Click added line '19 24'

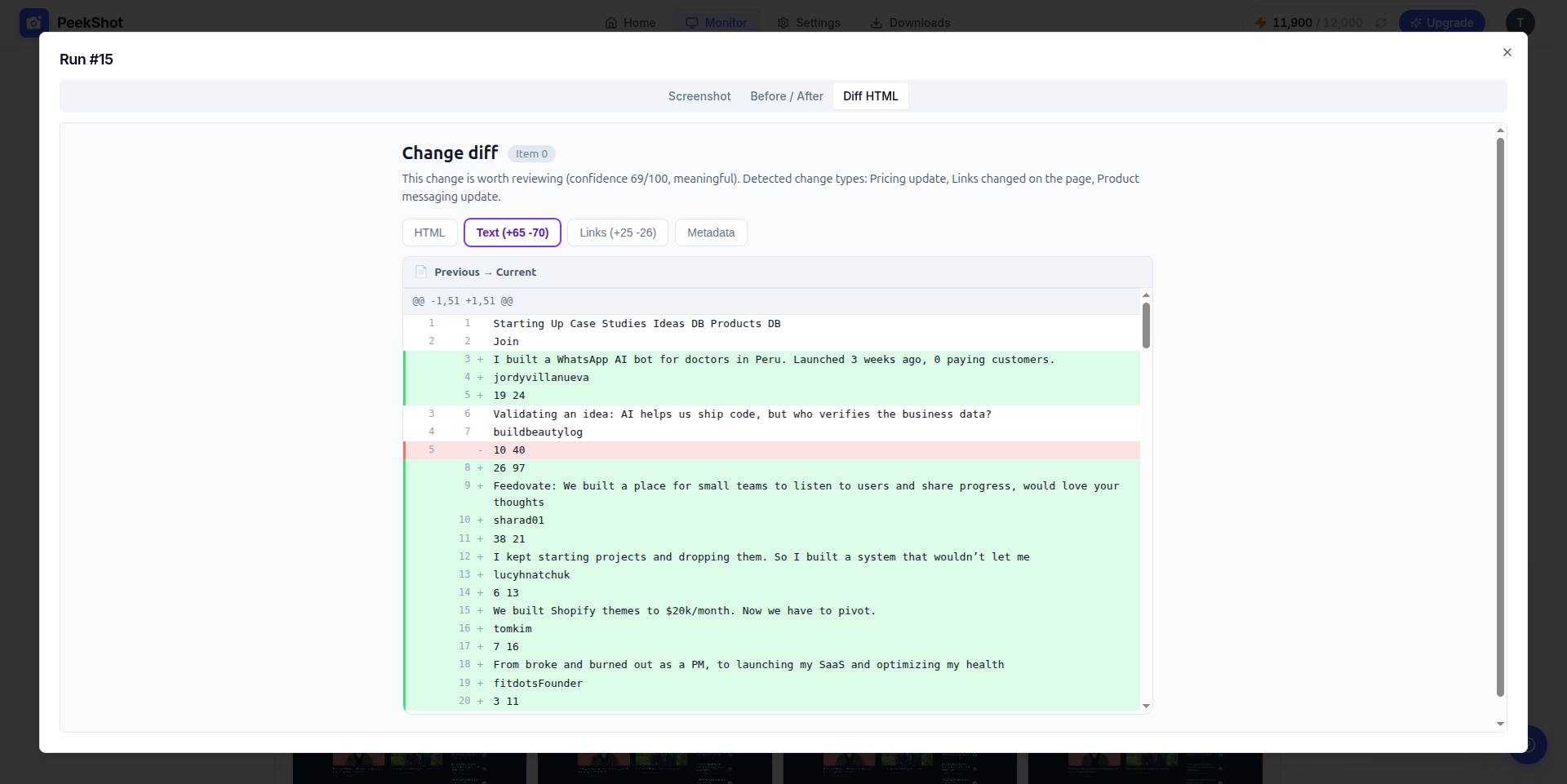coord(771,396)
